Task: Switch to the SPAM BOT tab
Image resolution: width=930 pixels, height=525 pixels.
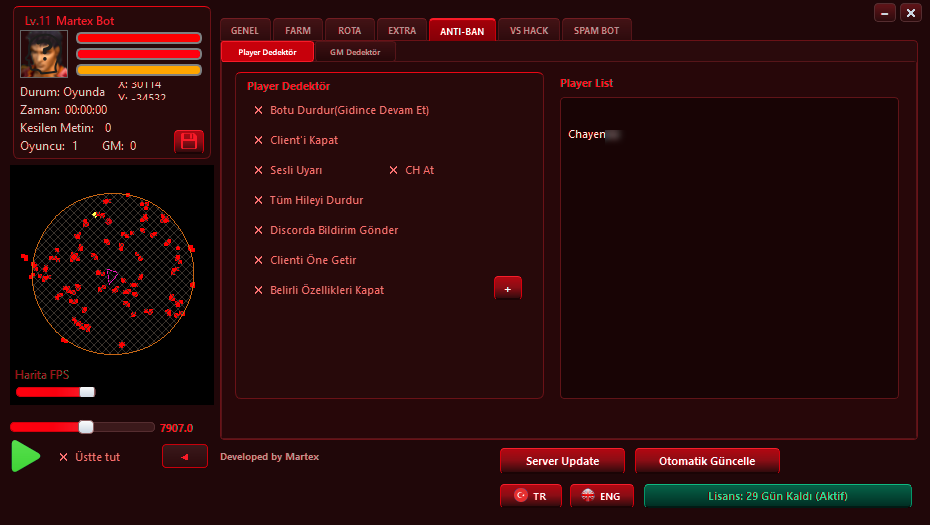Action: point(596,30)
